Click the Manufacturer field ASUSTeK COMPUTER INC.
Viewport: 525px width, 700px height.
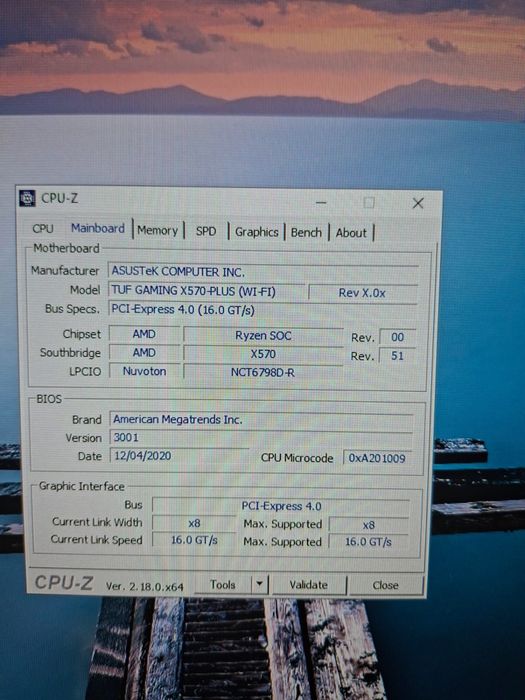(x=263, y=272)
